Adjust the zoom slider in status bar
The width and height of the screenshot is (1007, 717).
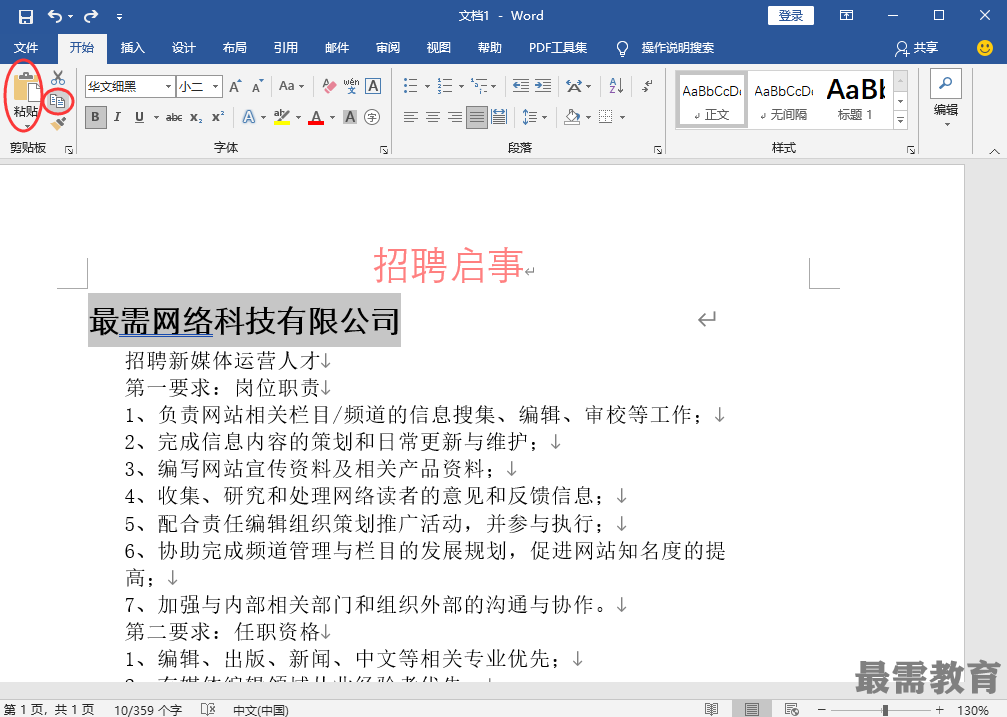coord(885,710)
